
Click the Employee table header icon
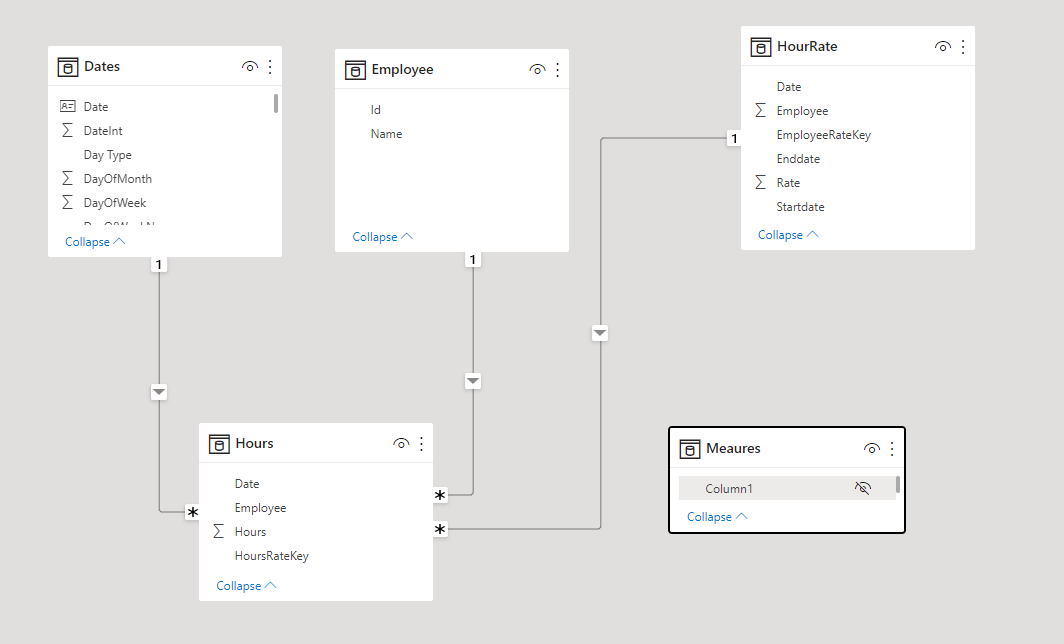click(x=355, y=70)
